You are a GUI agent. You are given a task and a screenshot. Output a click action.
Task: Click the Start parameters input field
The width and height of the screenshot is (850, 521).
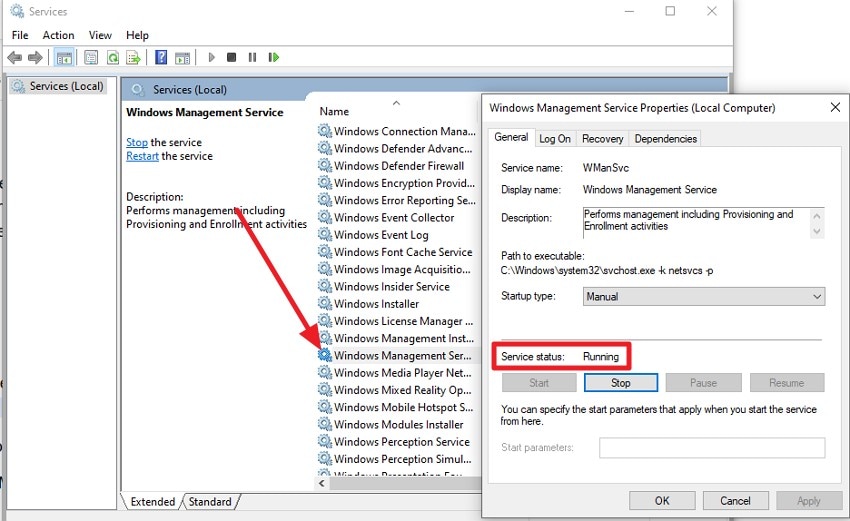pos(712,448)
